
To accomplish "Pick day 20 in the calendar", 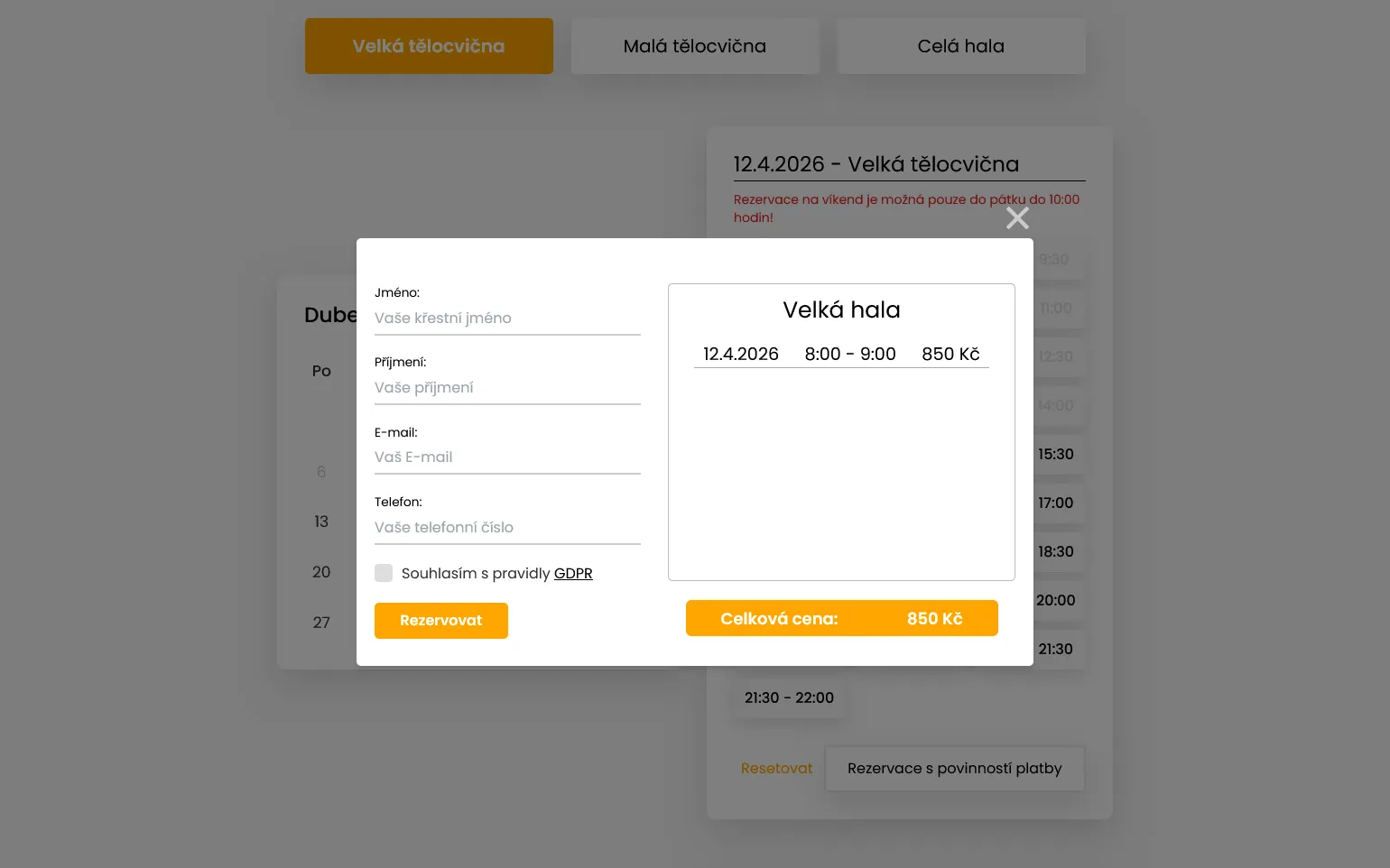I will click(x=321, y=572).
